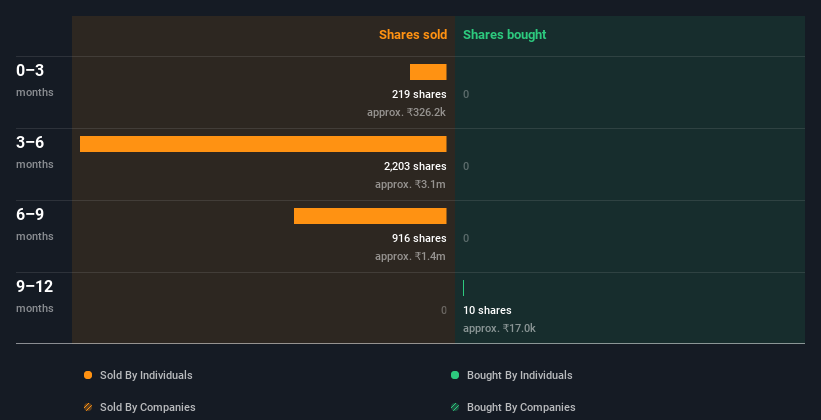The height and width of the screenshot is (420, 821).
Task: Click the striped orange Sold By Companies icon
Action: click(88, 407)
